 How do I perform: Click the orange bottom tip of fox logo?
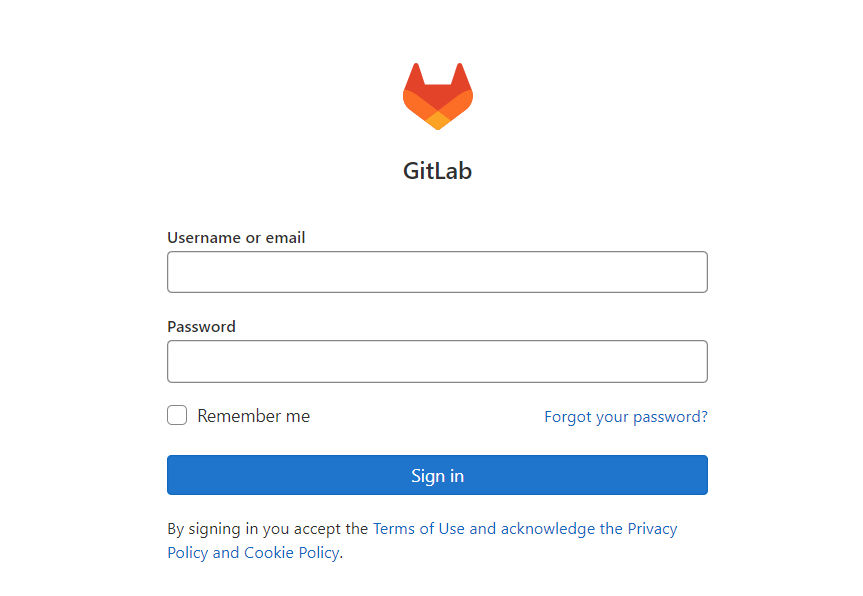438,121
